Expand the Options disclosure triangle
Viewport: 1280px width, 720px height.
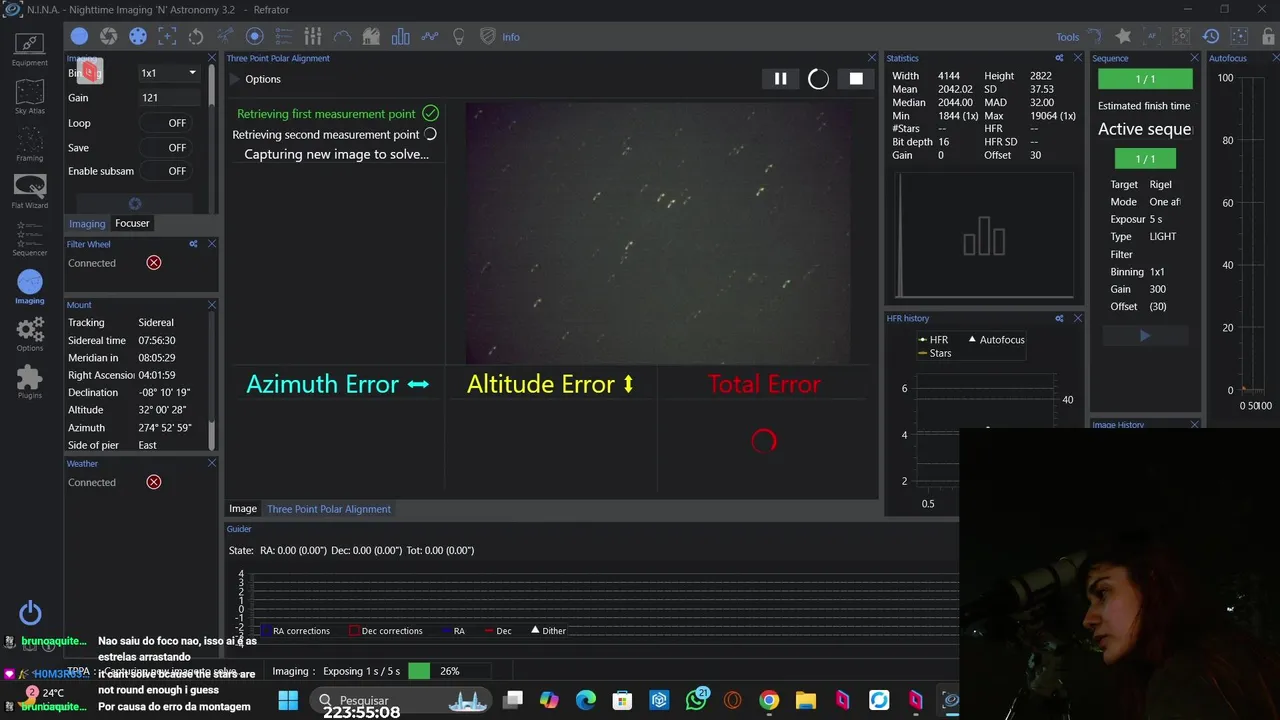point(235,79)
